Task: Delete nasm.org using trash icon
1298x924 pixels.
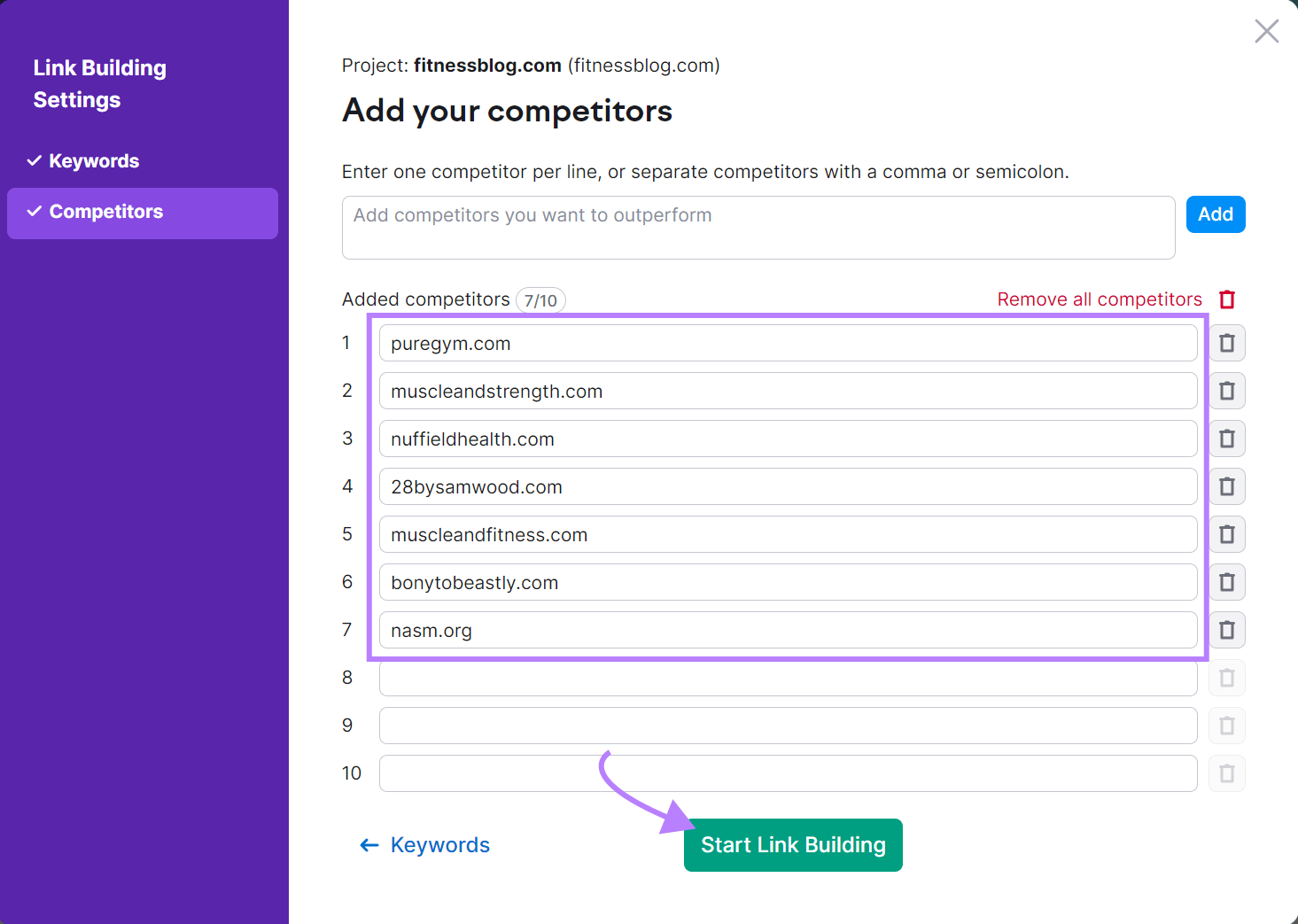Action: coord(1227,630)
